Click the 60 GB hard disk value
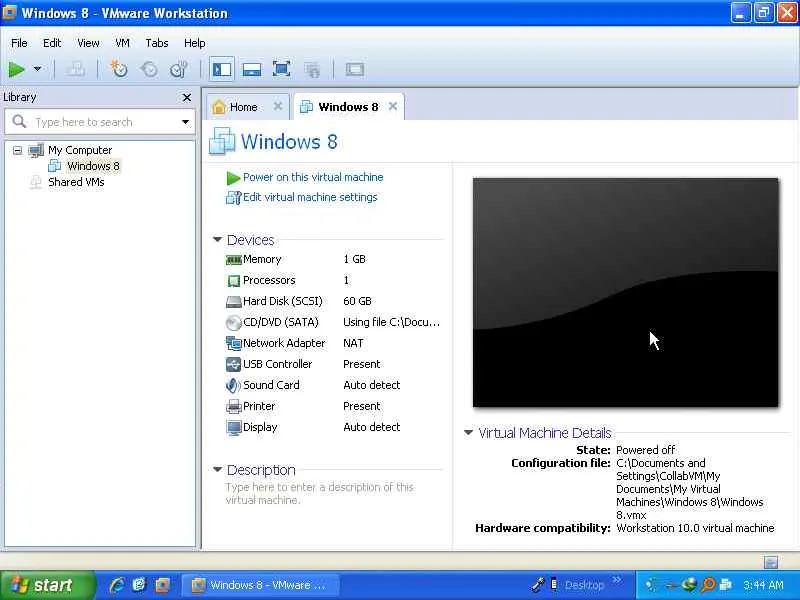This screenshot has width=800, height=600. tap(357, 301)
